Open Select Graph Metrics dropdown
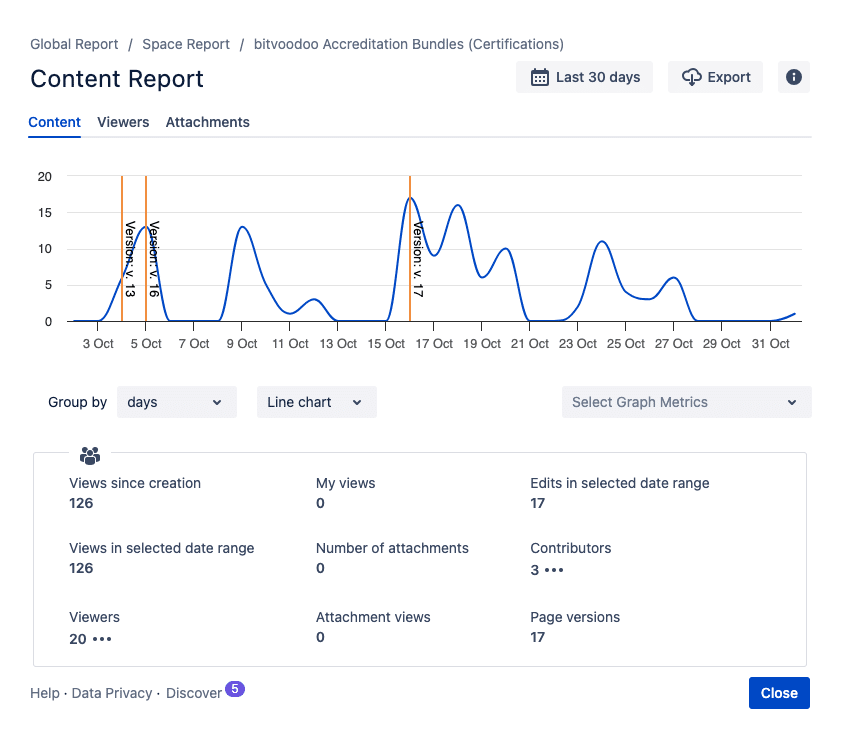Screen dimensions: 842x734 687,402
